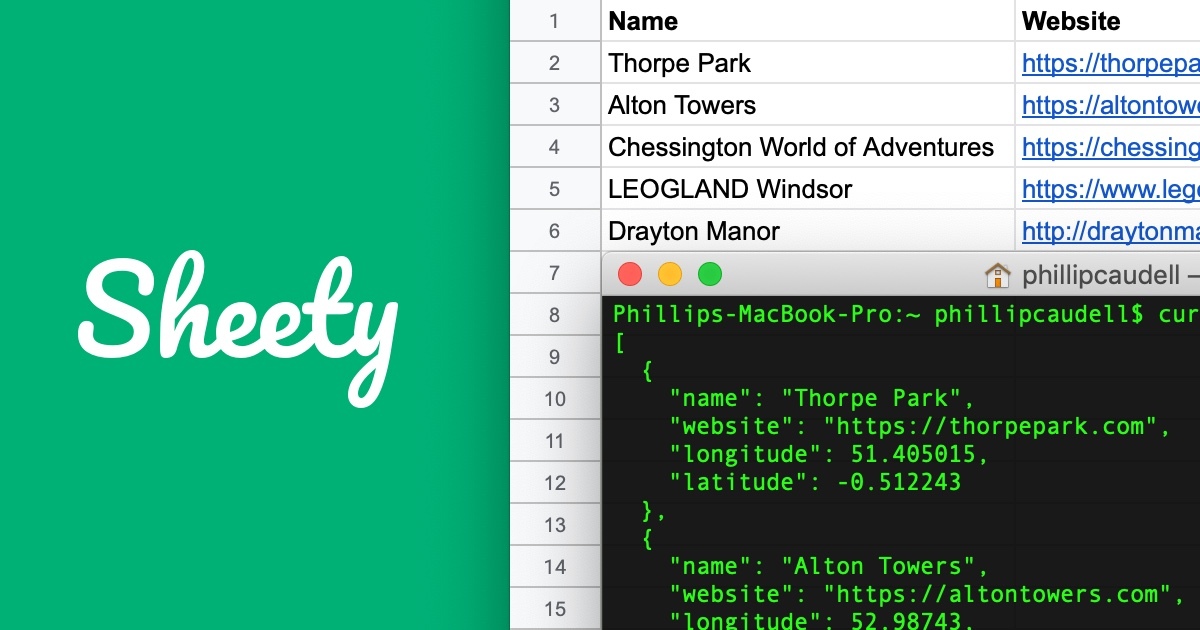
Task: Select spreadsheet row header 1
Action: click(x=555, y=20)
